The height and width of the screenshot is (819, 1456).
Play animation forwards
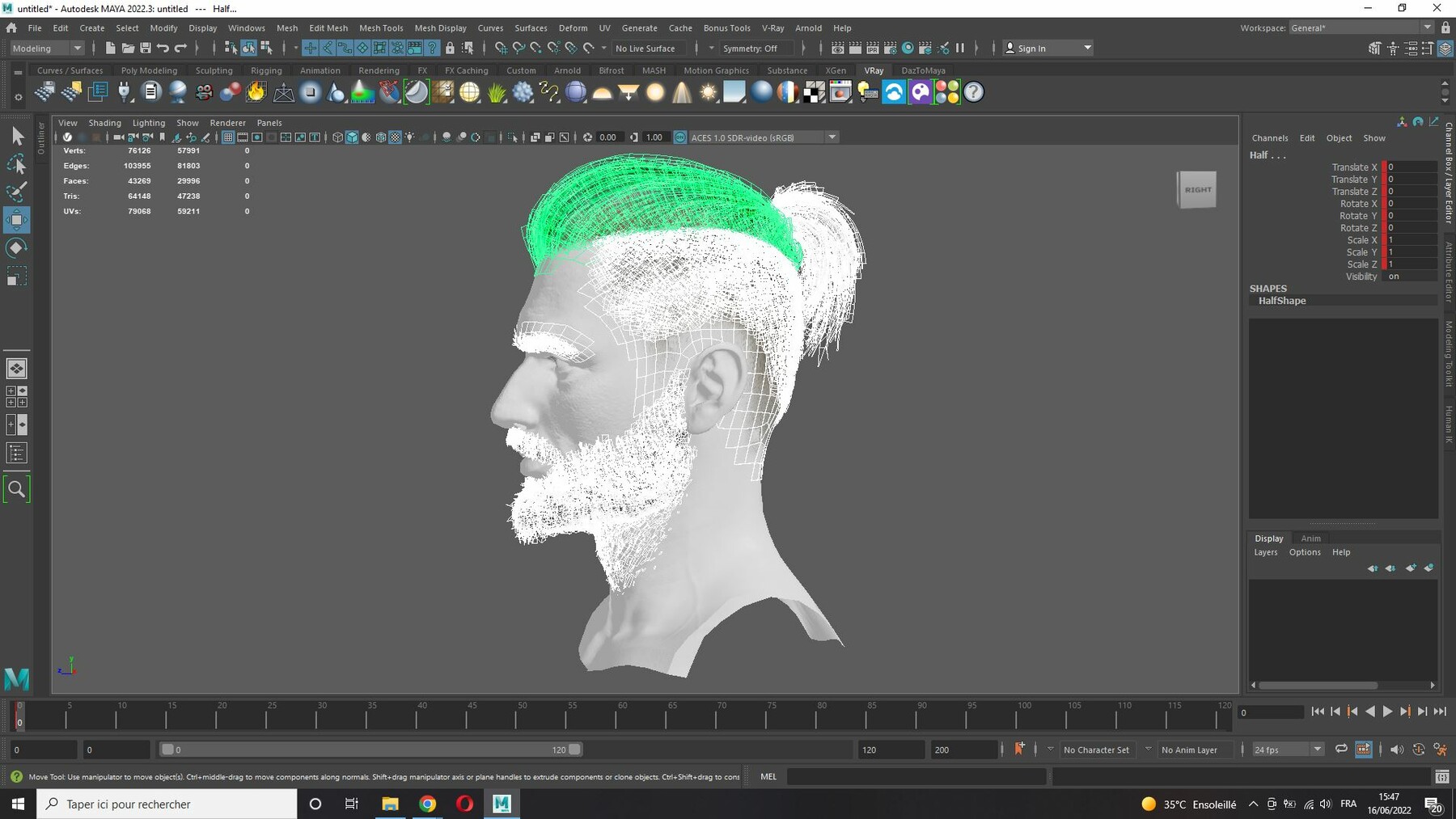click(x=1387, y=711)
